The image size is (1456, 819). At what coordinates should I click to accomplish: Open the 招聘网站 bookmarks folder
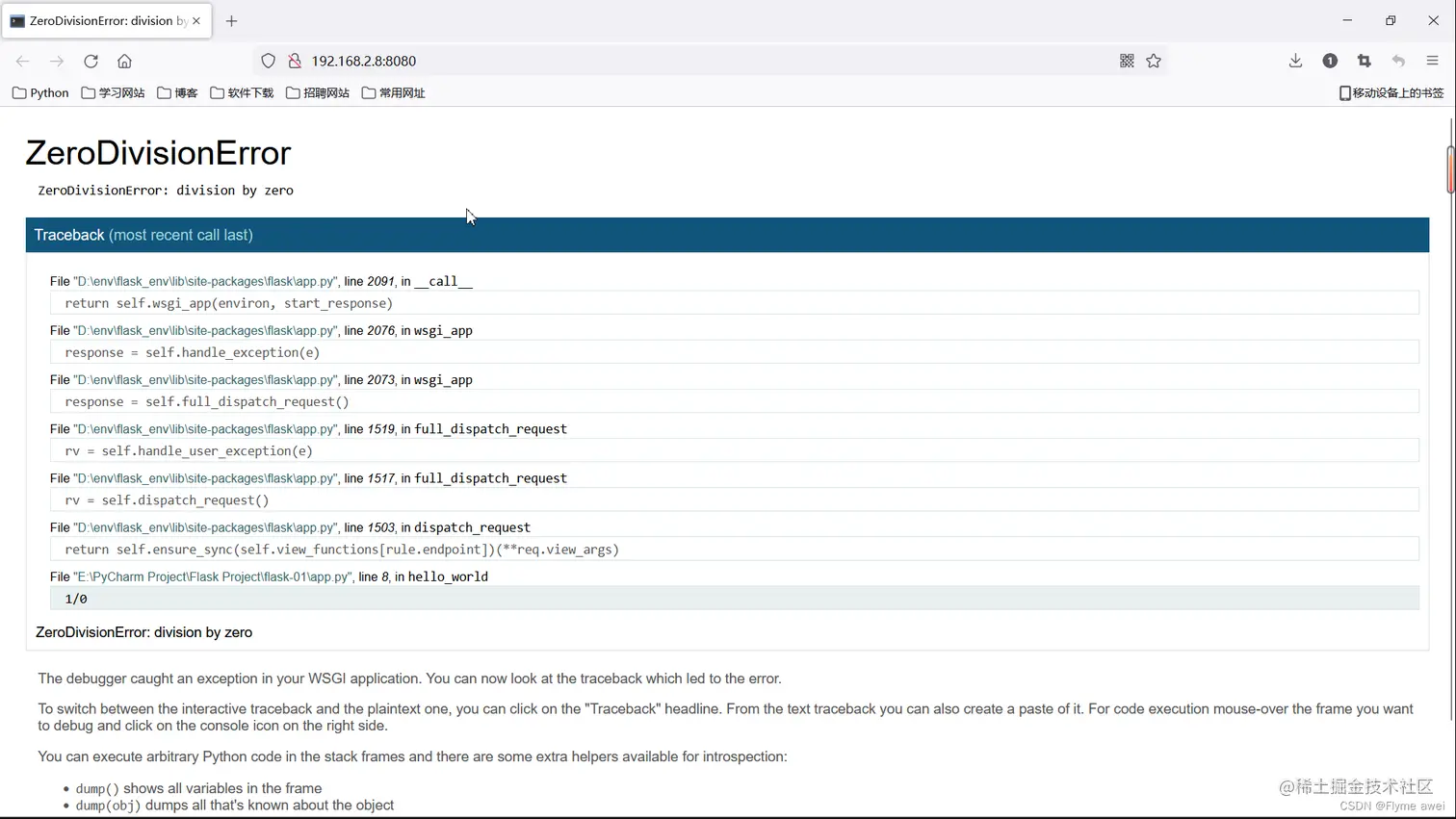point(318,92)
